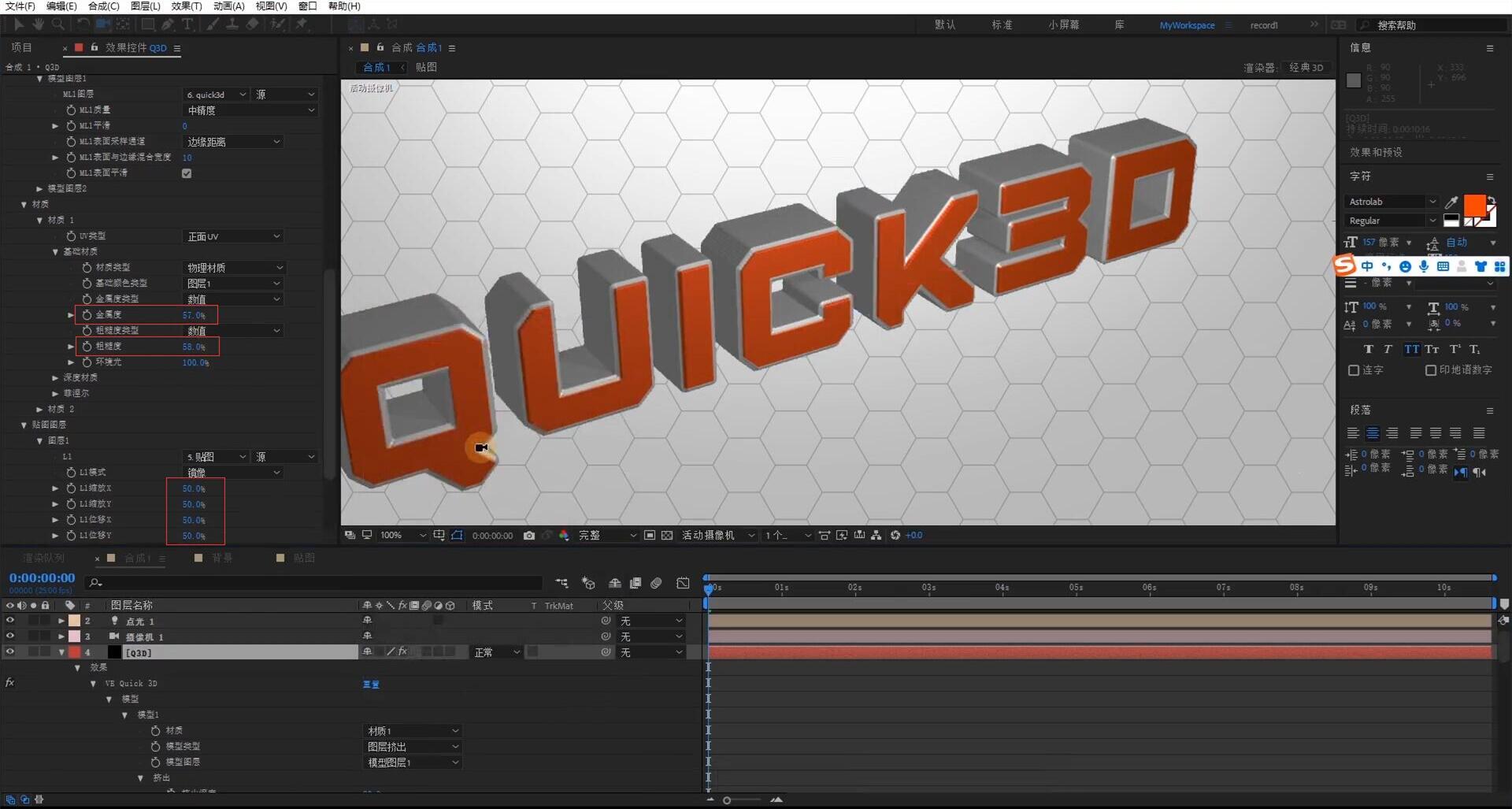Toggle the Faux Bold style
The height and width of the screenshot is (809, 1512).
click(1369, 349)
